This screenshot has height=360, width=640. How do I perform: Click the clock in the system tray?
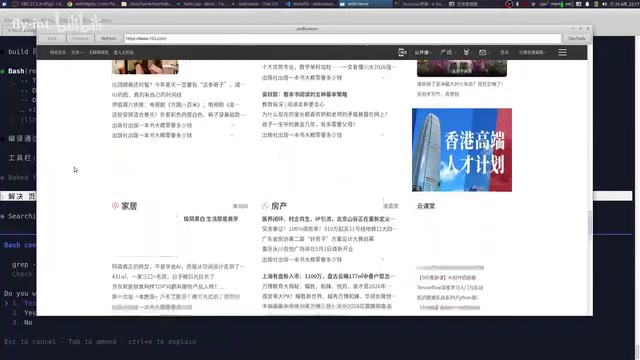pyautogui.click(x=624, y=4)
